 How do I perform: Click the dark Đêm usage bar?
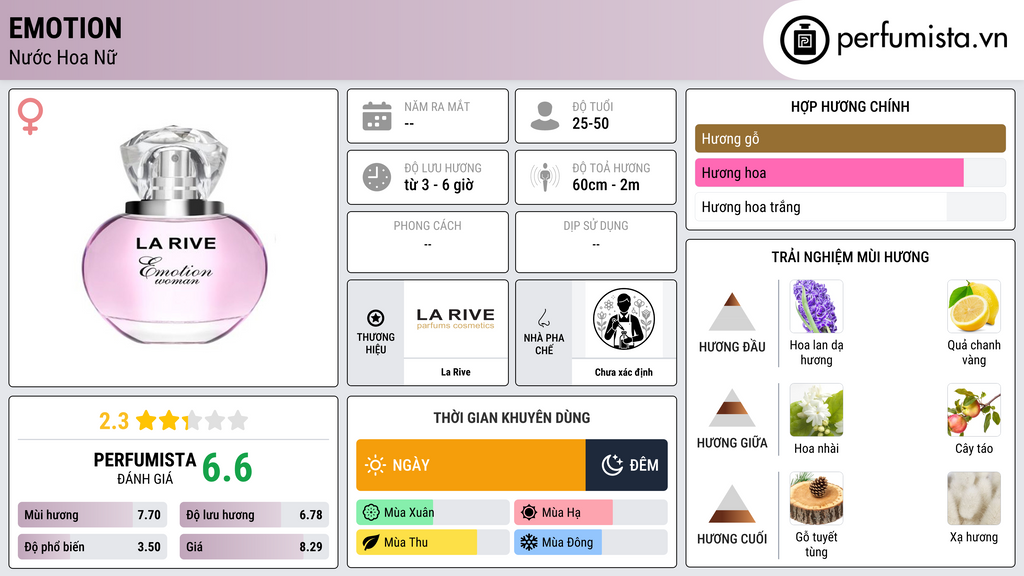(x=627, y=465)
